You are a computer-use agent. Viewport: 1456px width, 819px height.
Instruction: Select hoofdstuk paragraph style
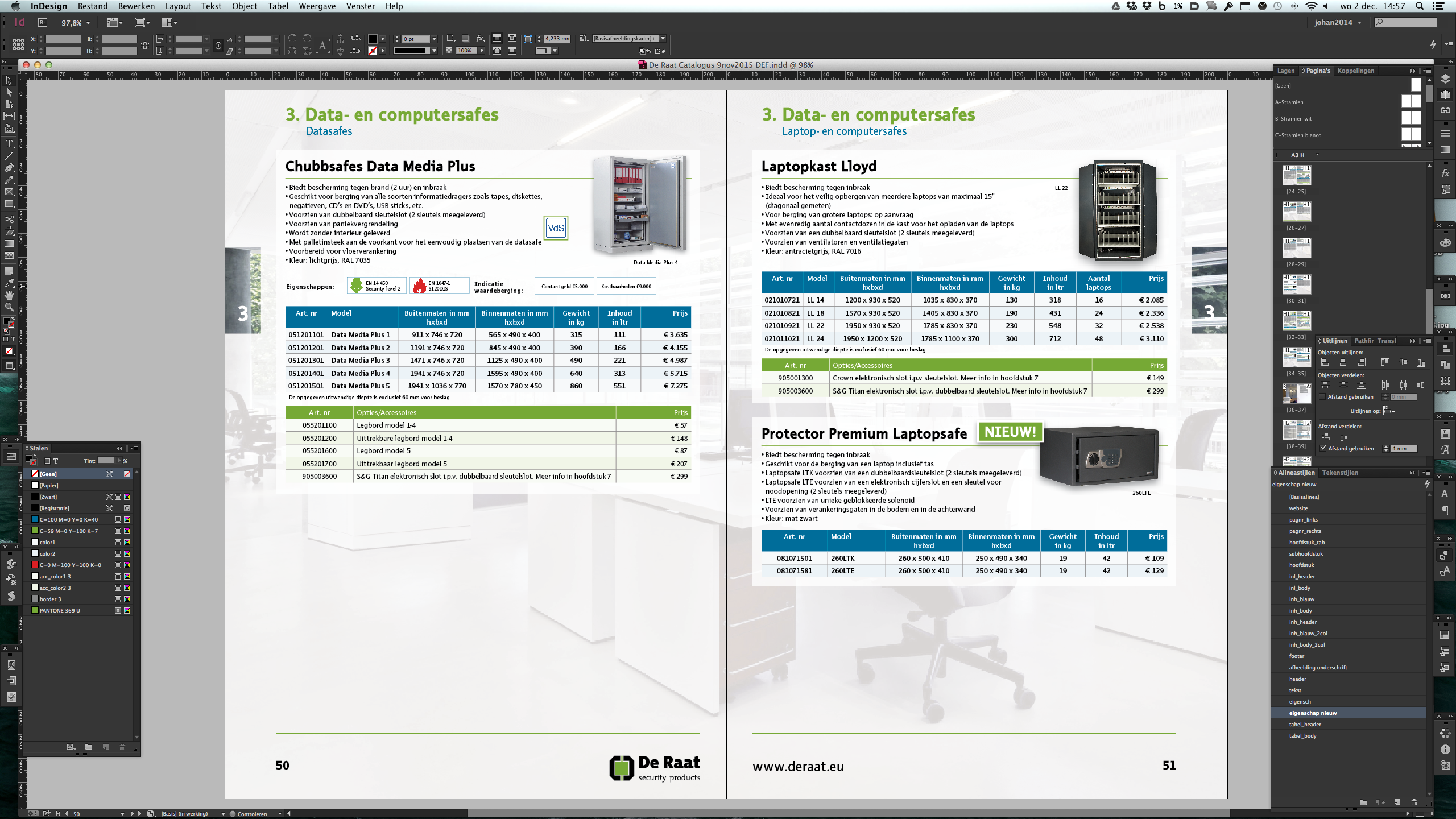[x=1348, y=565]
